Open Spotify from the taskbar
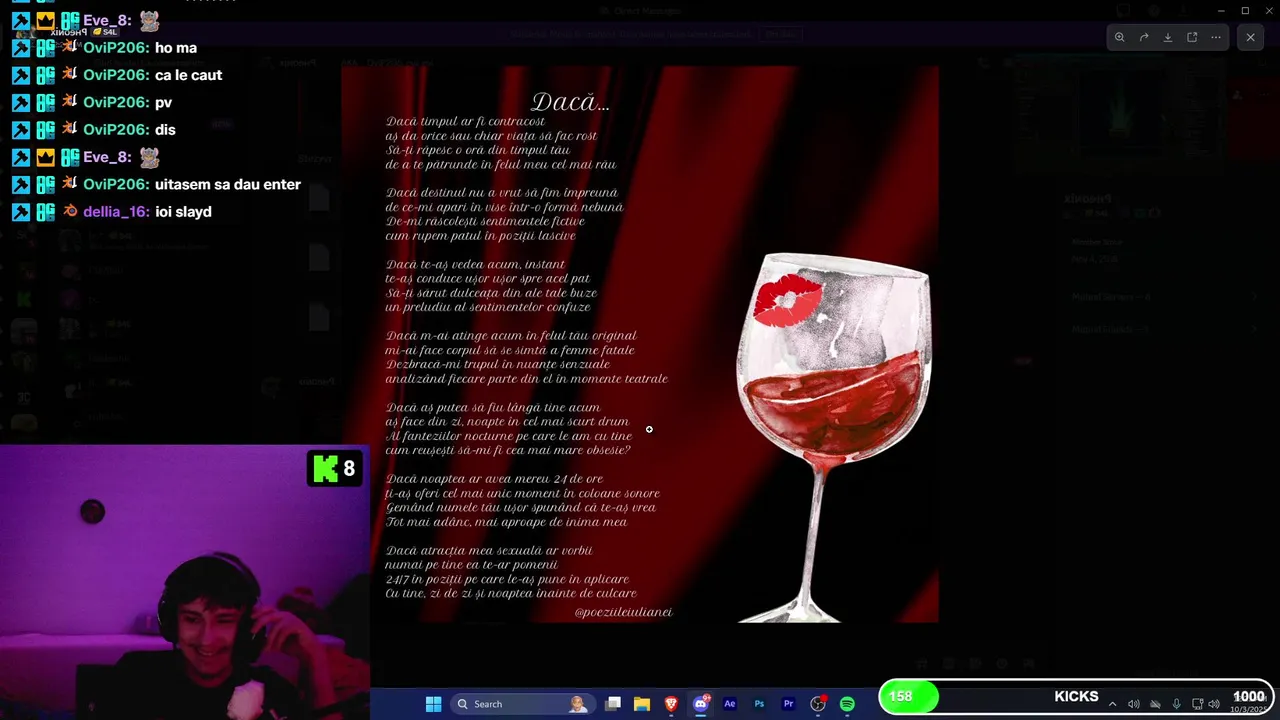This screenshot has width=1280, height=720. (x=847, y=704)
